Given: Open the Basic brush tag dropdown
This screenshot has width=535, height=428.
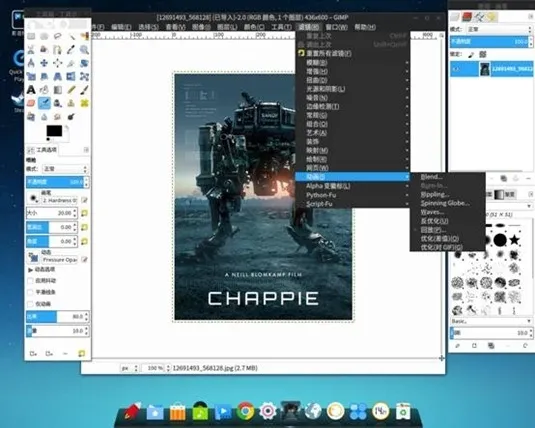Looking at the screenshot, I should pyautogui.click(x=491, y=321).
